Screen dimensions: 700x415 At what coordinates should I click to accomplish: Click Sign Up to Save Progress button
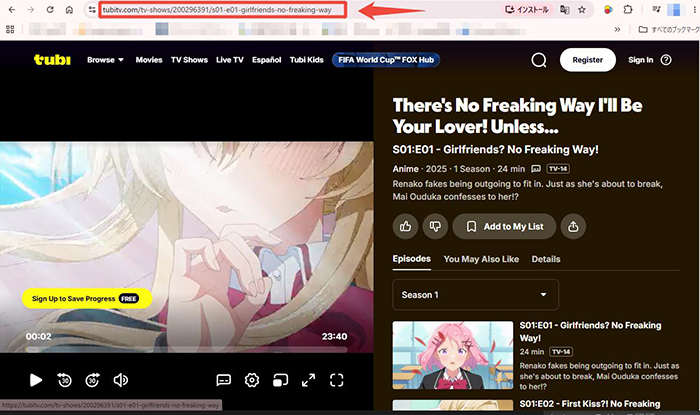tap(87, 299)
